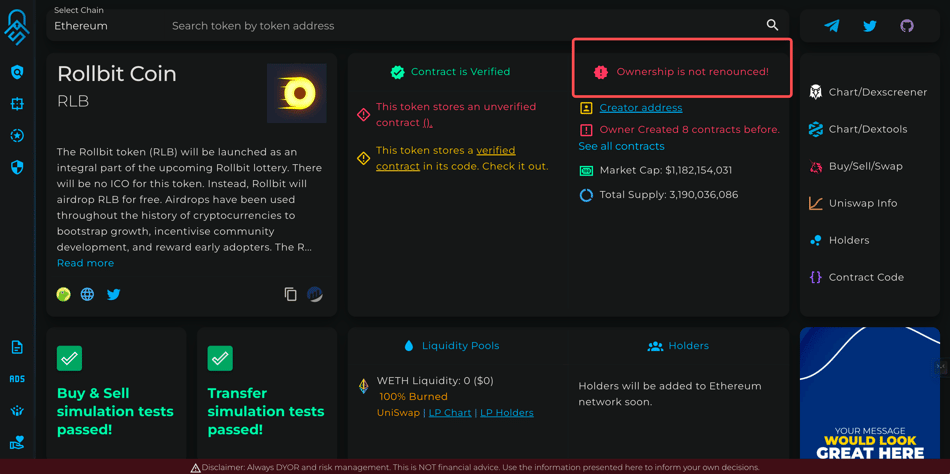This screenshot has width=950, height=474.
Task: Open the Creator address link
Action: 641,108
